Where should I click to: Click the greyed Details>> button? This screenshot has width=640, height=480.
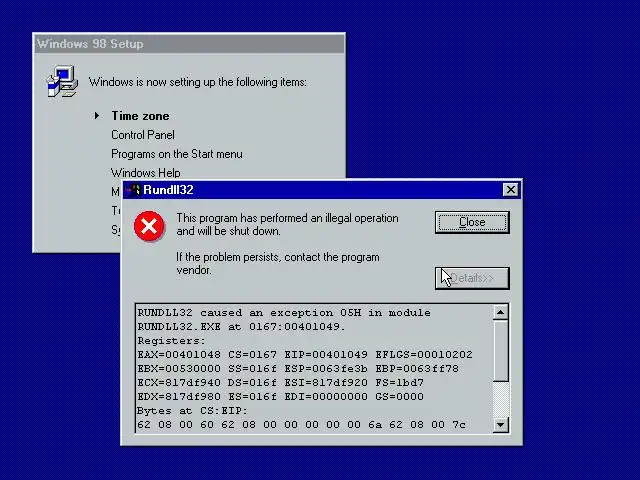click(x=472, y=278)
